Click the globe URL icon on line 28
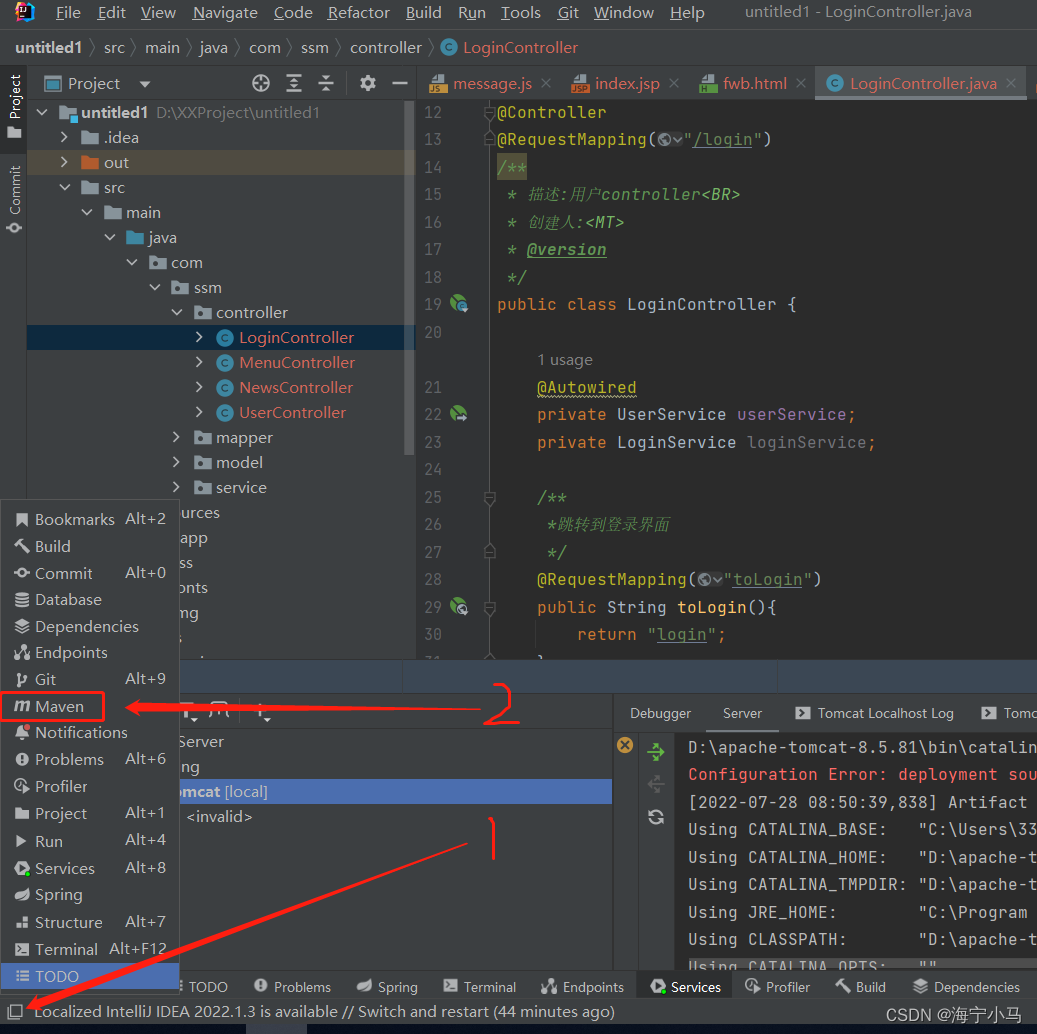Viewport: 1037px width, 1034px height. click(710, 580)
